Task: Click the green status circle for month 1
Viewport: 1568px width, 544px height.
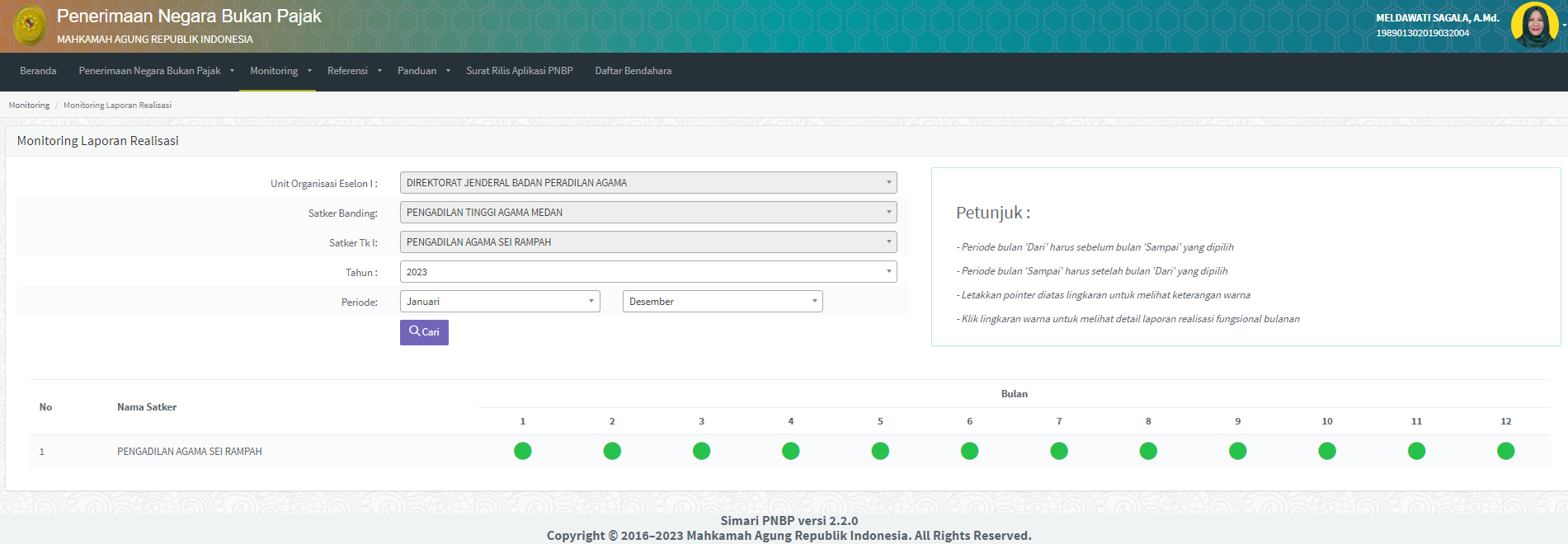Action: coord(522,451)
